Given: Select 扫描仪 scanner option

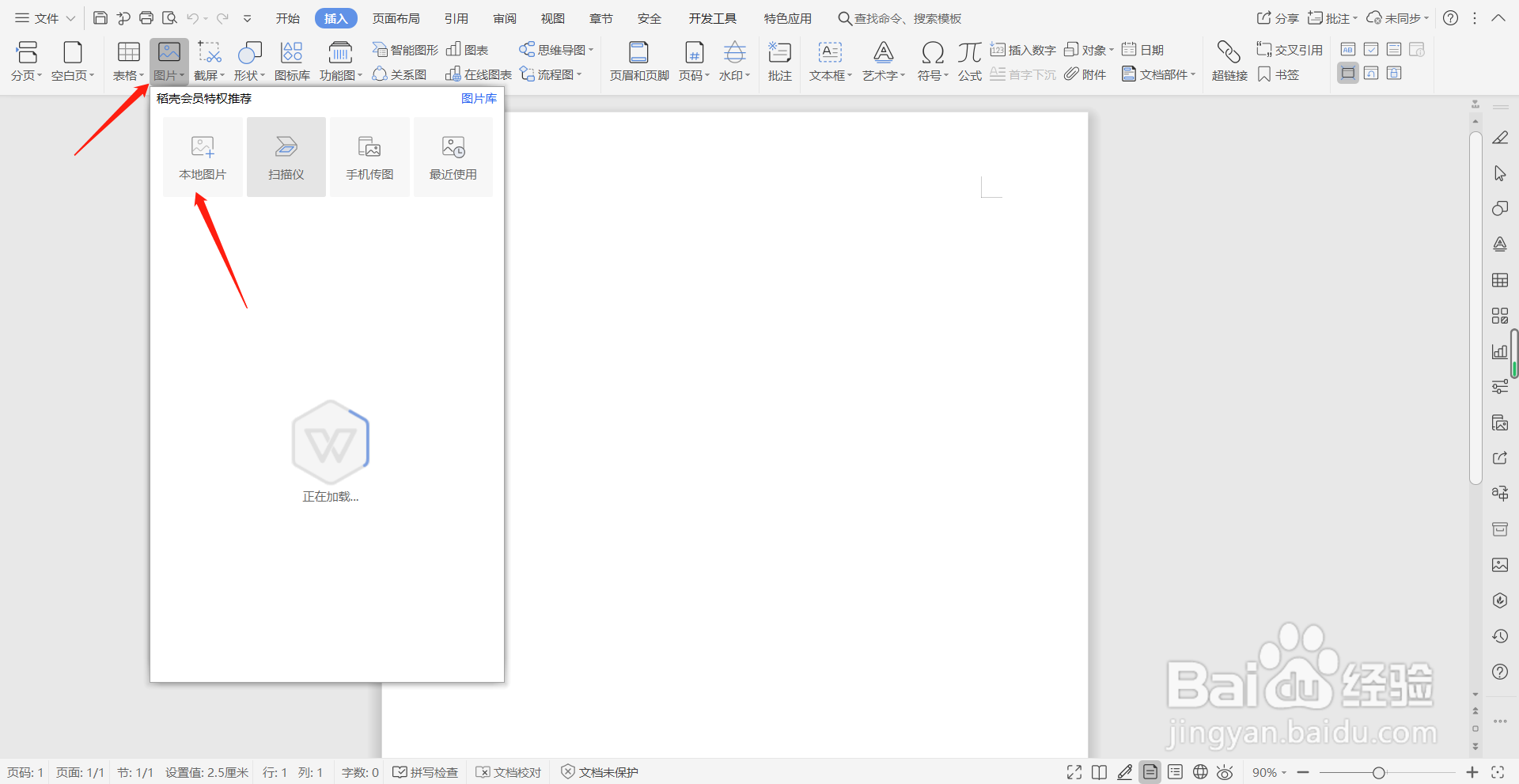Looking at the screenshot, I should tap(286, 157).
